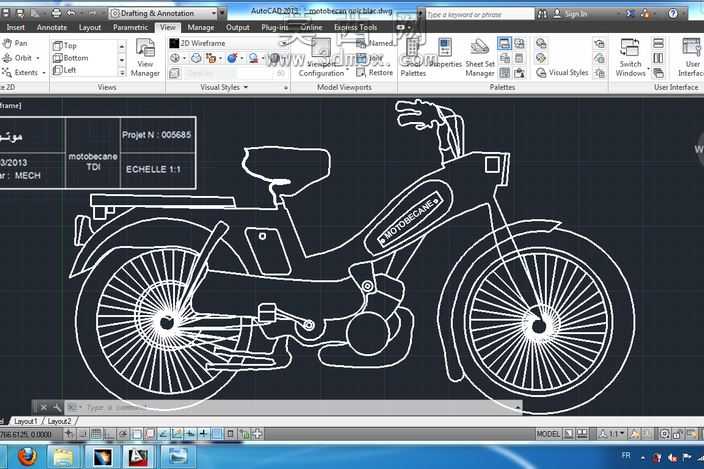Screen dimensions: 704x469
Task: Open Sheet Set Manager
Action: point(480,58)
